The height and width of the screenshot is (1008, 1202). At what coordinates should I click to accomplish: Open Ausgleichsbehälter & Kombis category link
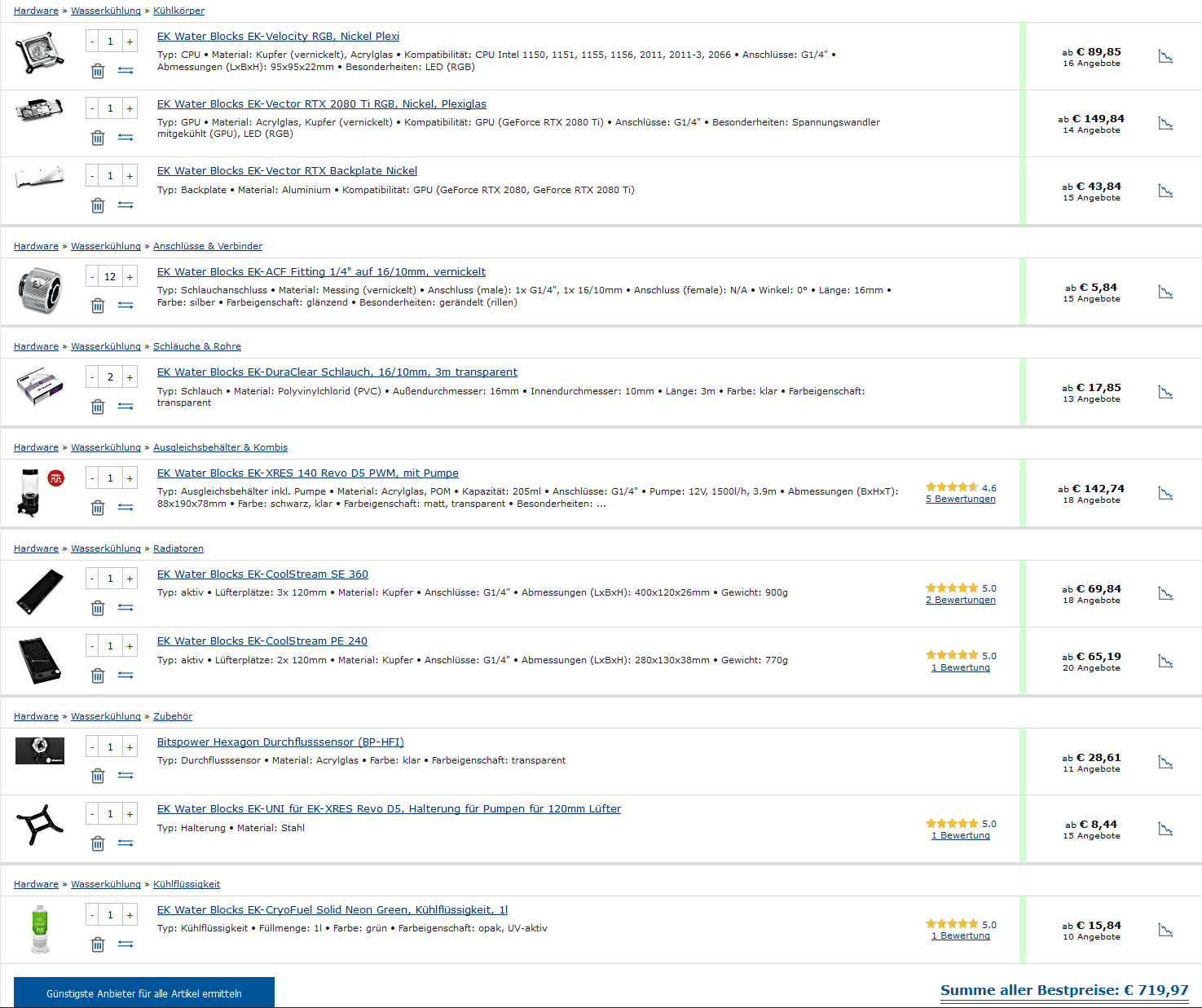pyautogui.click(x=220, y=447)
